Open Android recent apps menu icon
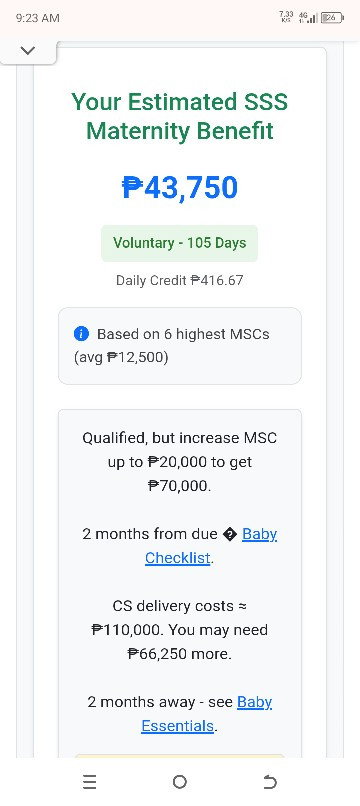 pos(89,782)
